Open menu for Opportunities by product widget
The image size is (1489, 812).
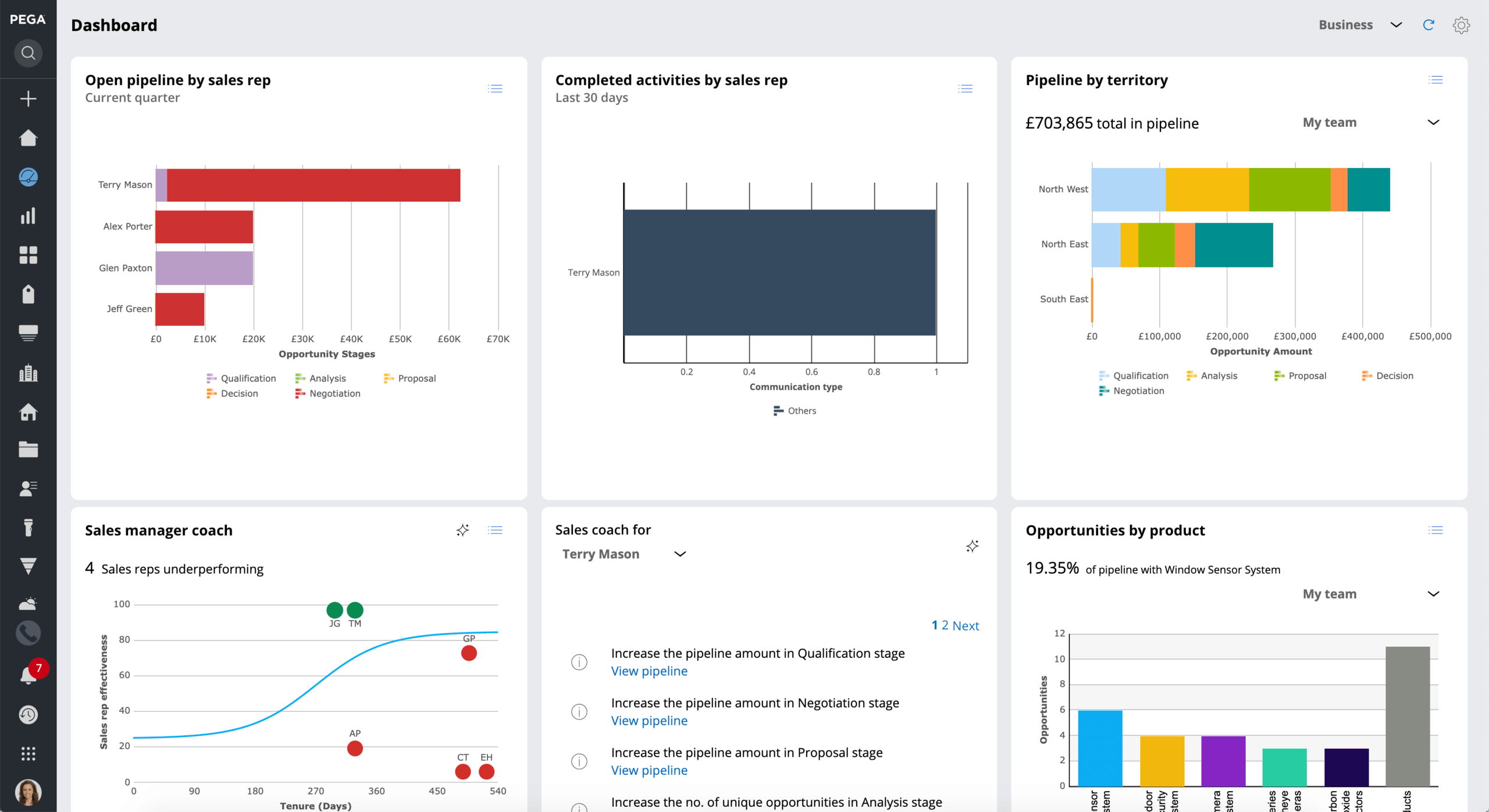[1435, 530]
